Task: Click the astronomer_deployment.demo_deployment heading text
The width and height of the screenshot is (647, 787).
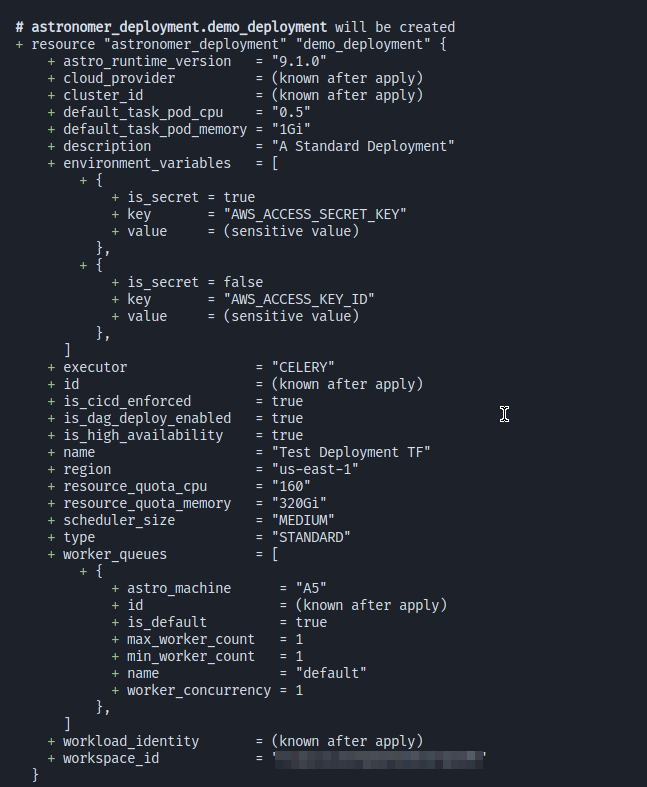Action: [179, 27]
